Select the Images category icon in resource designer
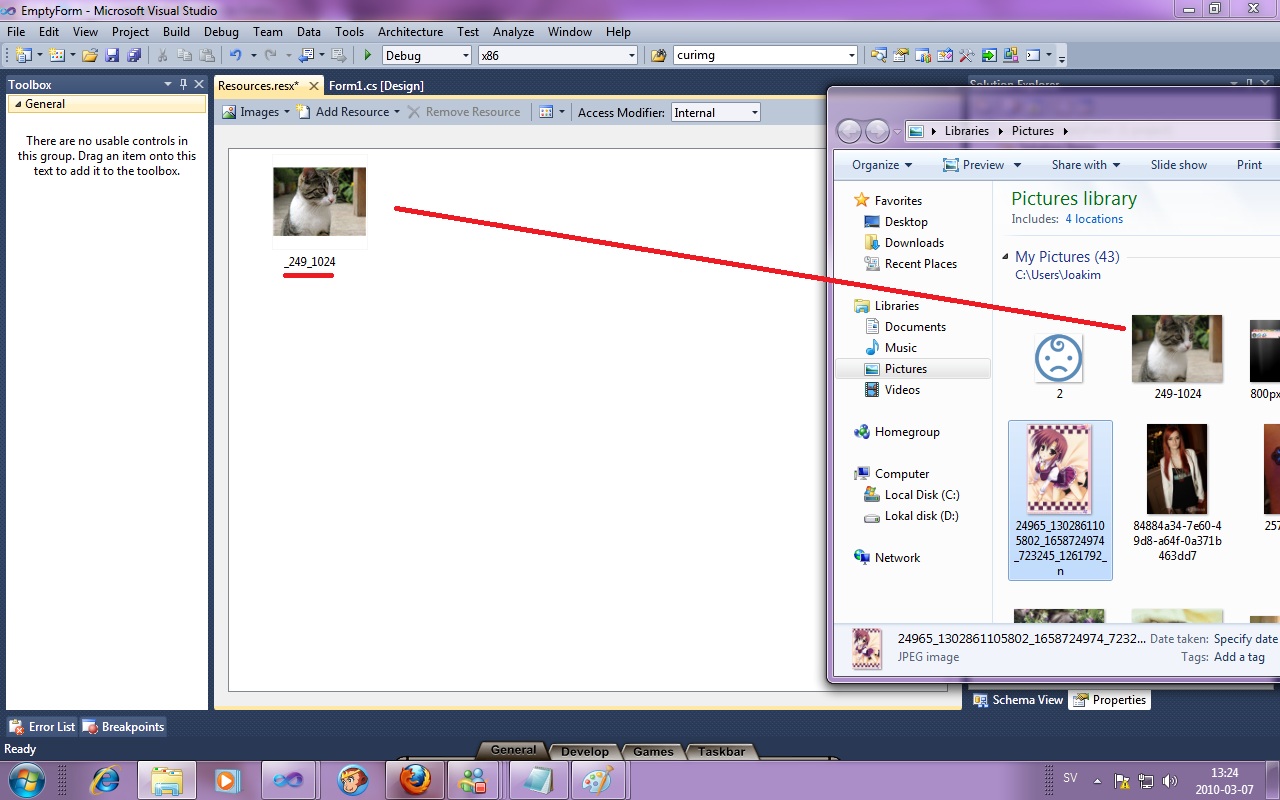The width and height of the screenshot is (1280, 800). coord(232,112)
